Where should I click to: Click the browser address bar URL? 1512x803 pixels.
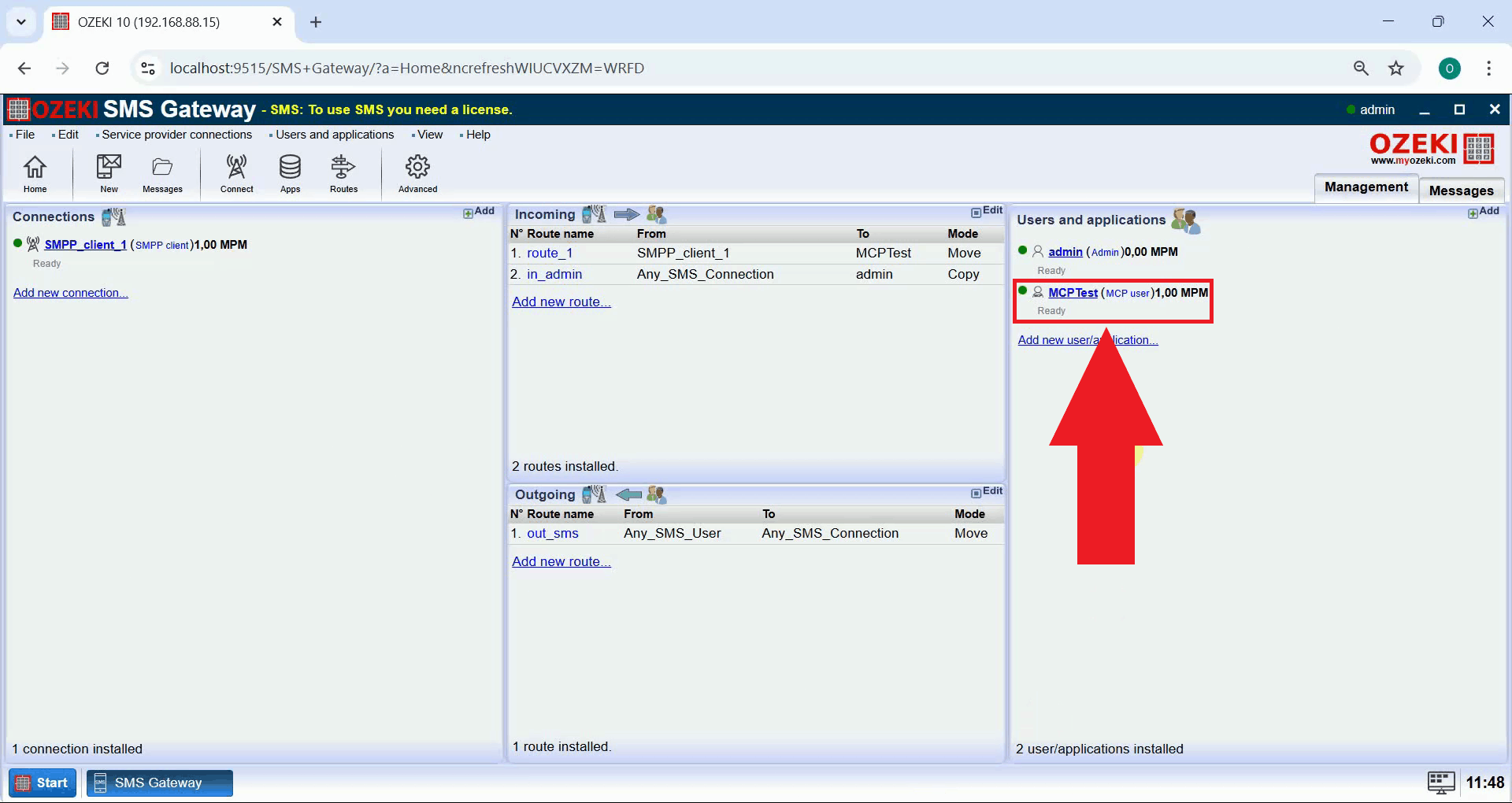[x=406, y=68]
